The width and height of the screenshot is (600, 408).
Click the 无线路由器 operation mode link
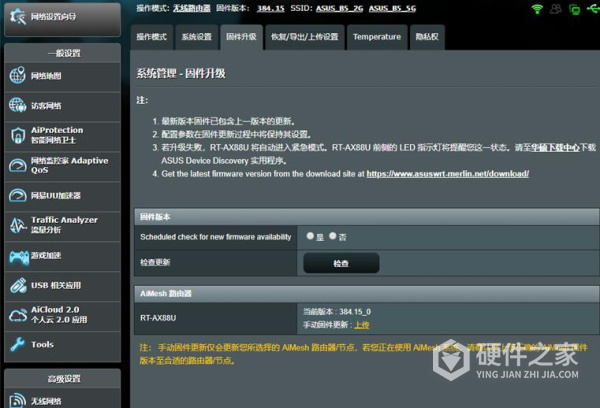click(x=192, y=8)
